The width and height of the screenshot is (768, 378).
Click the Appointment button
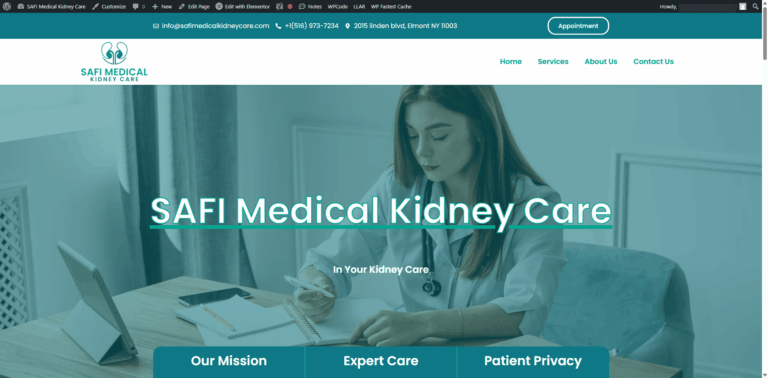click(x=578, y=26)
